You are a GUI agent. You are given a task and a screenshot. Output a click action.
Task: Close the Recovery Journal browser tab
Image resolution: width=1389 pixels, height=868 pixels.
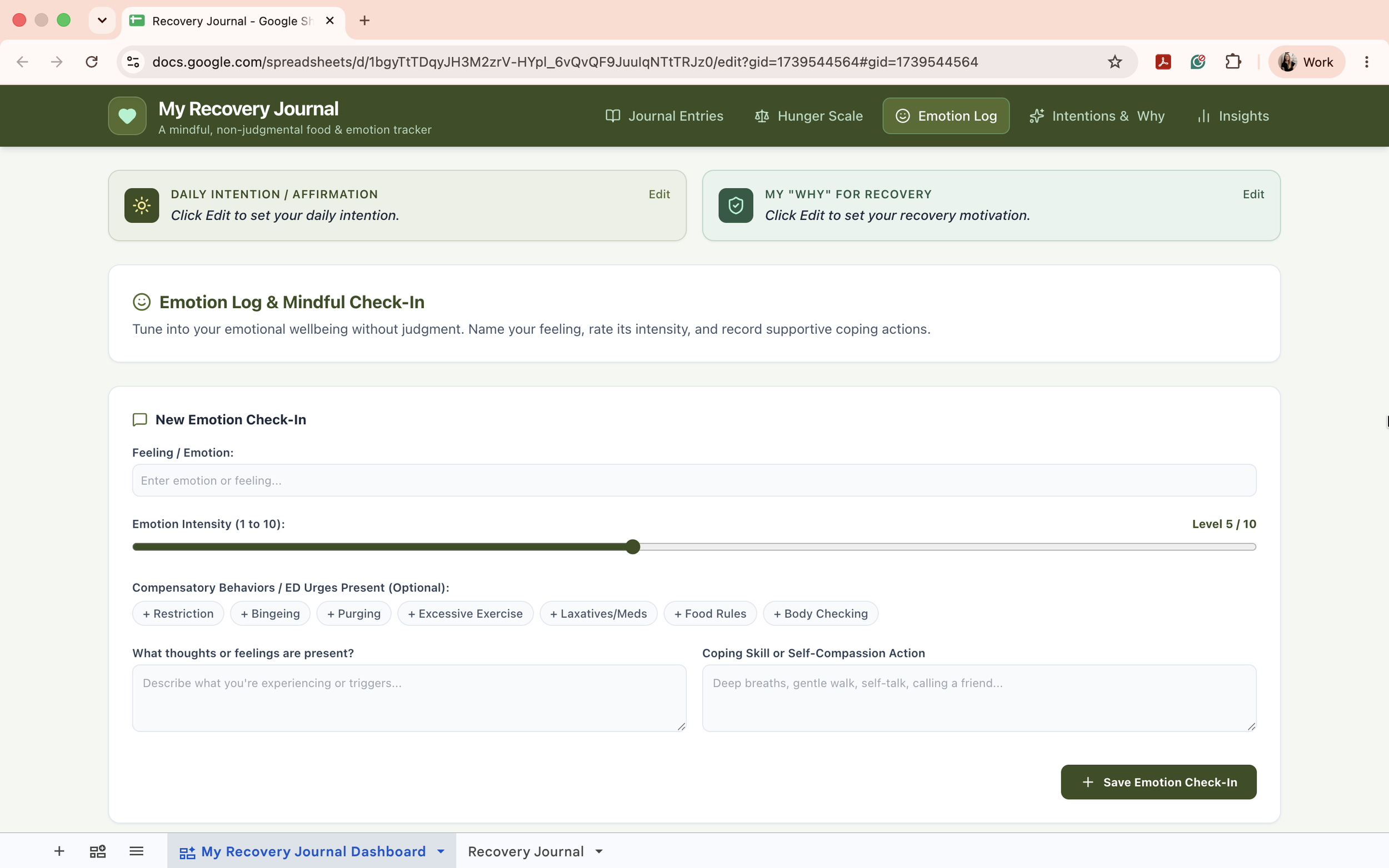click(x=329, y=21)
